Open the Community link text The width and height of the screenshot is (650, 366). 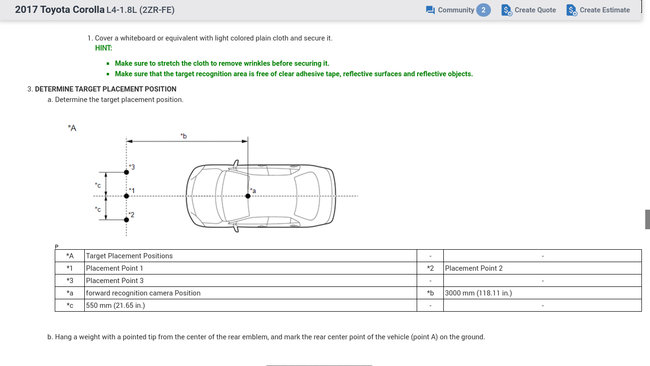tap(456, 10)
